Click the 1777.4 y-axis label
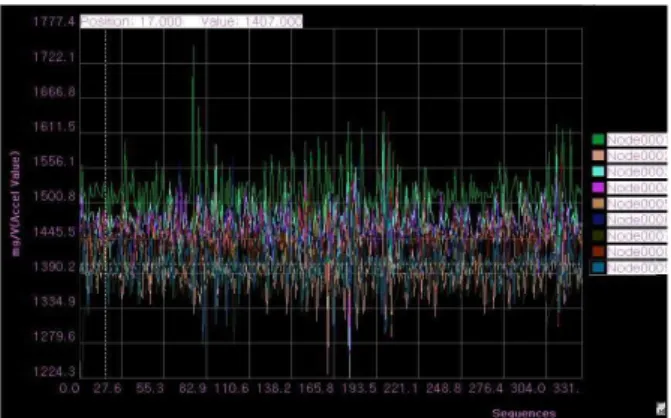Screen dimensions: 671x418 tap(54, 21)
